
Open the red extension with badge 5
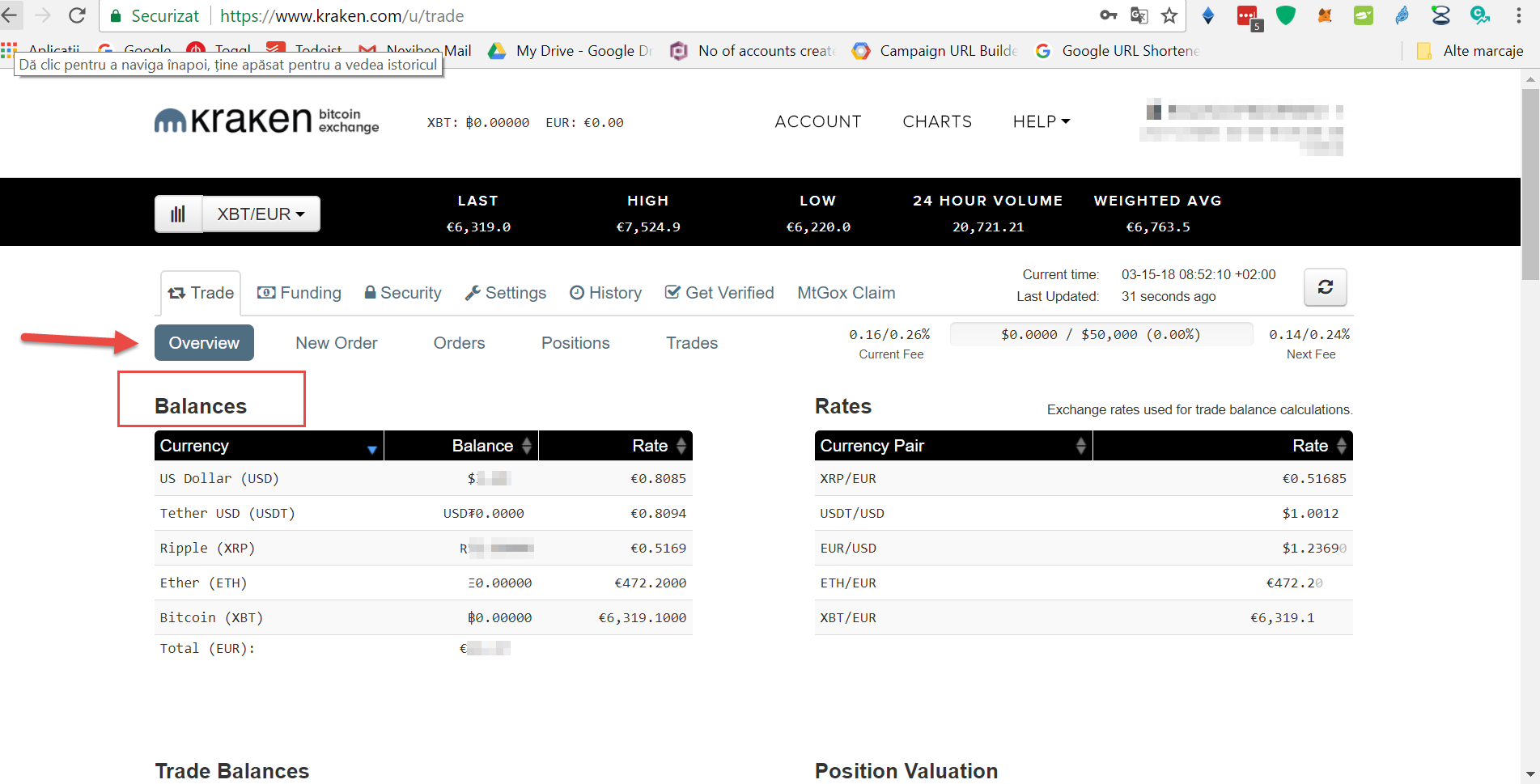pos(1249,17)
